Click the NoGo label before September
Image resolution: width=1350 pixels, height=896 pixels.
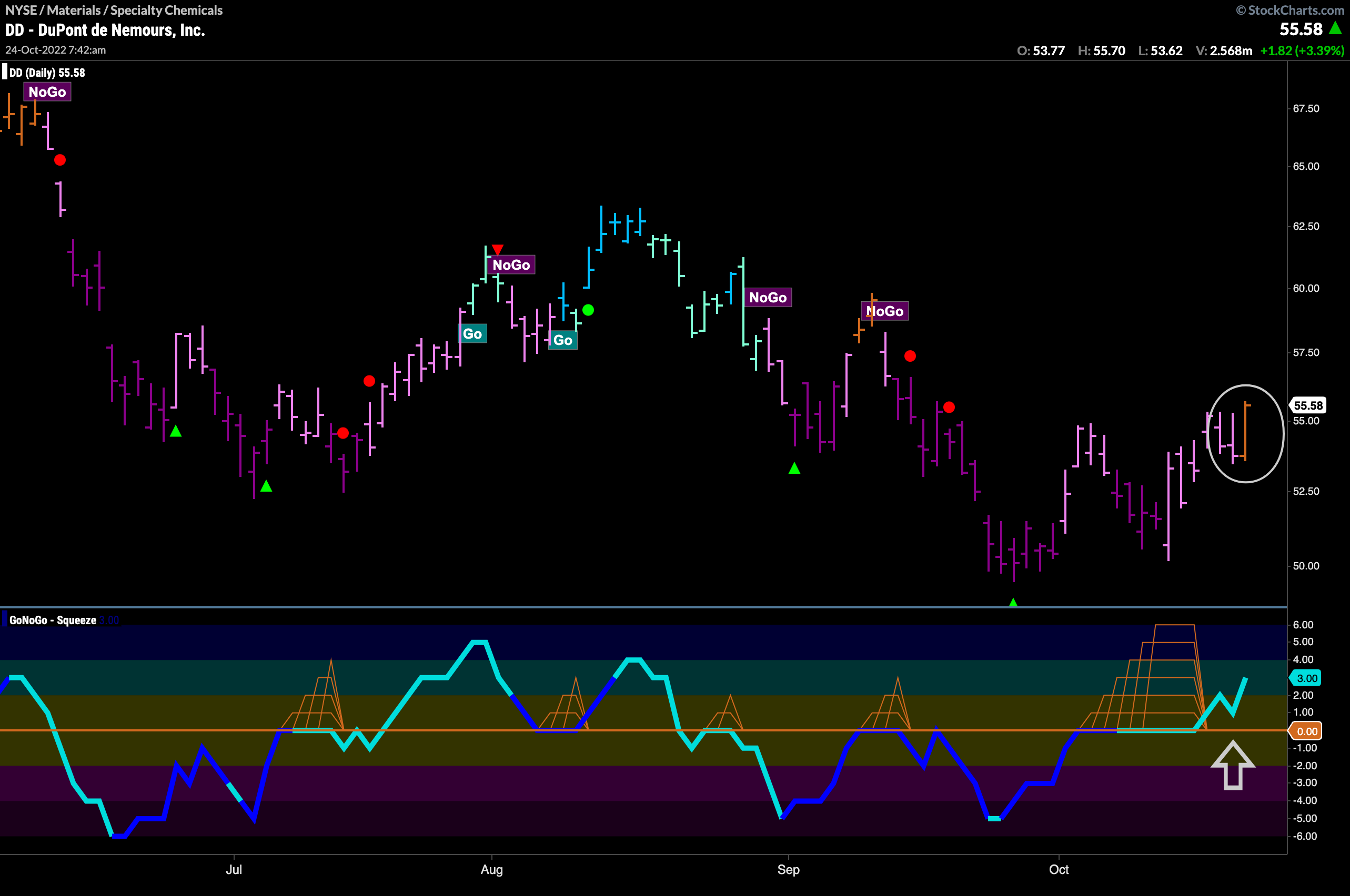click(x=768, y=297)
